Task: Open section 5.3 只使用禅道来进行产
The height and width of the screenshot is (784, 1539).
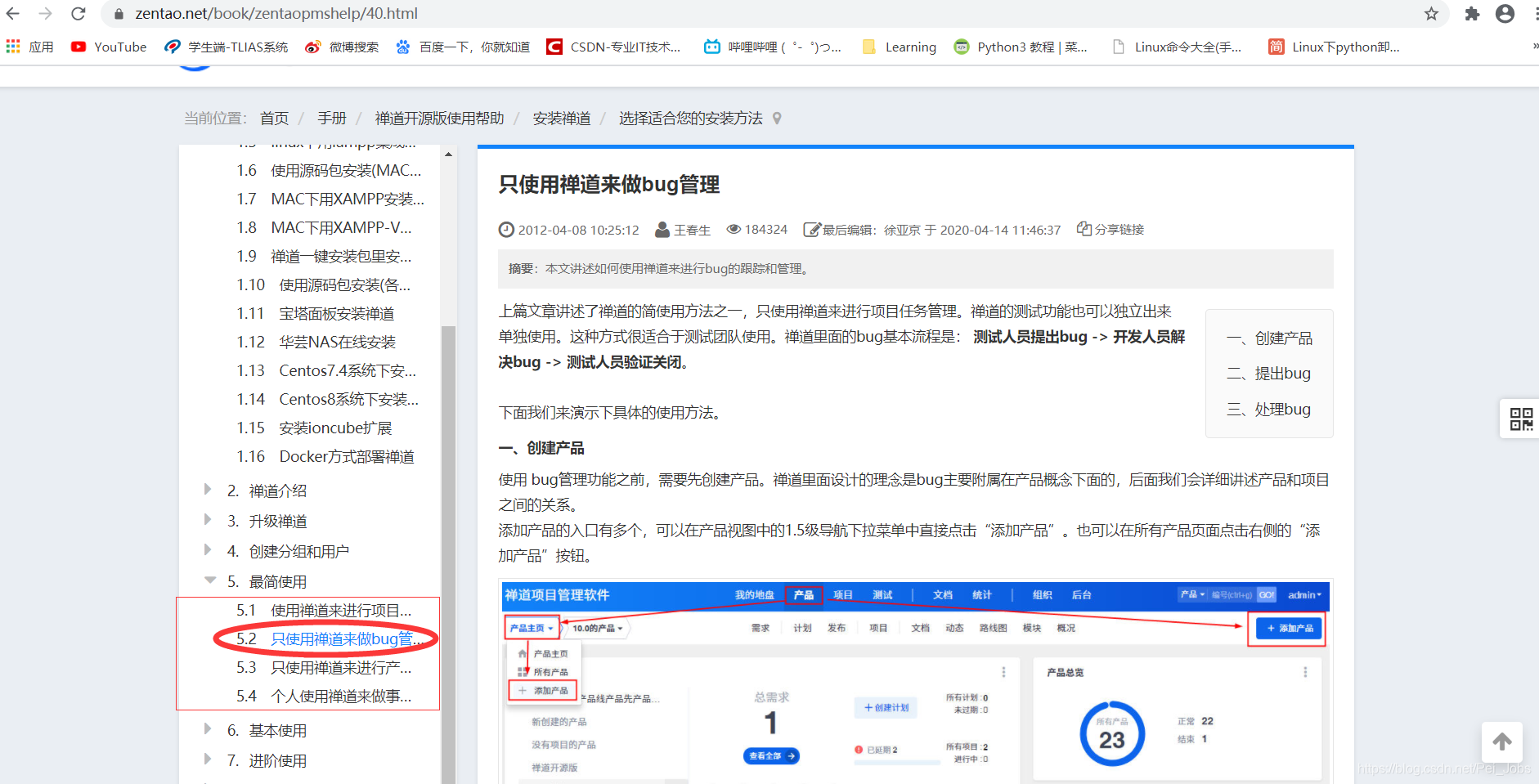Action: [325, 668]
